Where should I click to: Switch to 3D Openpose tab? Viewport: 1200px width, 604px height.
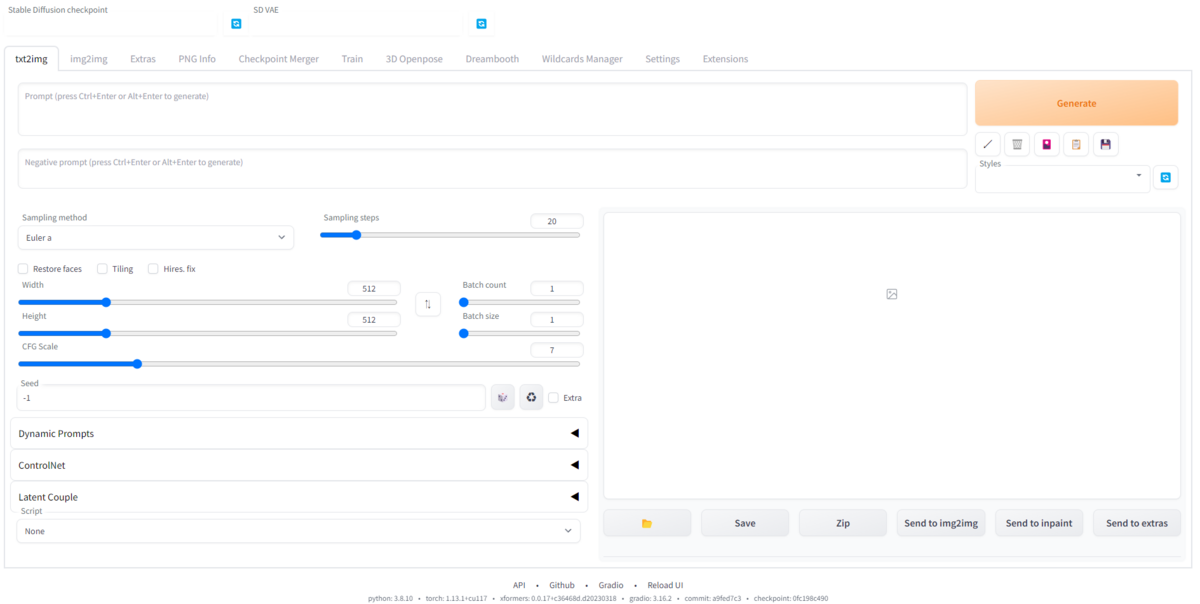click(414, 59)
